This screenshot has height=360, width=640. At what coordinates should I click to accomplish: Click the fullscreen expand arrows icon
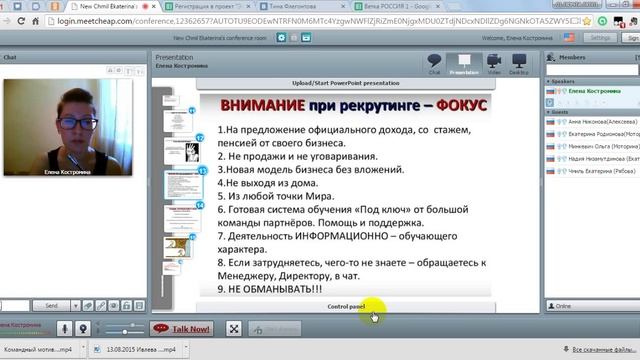234,329
